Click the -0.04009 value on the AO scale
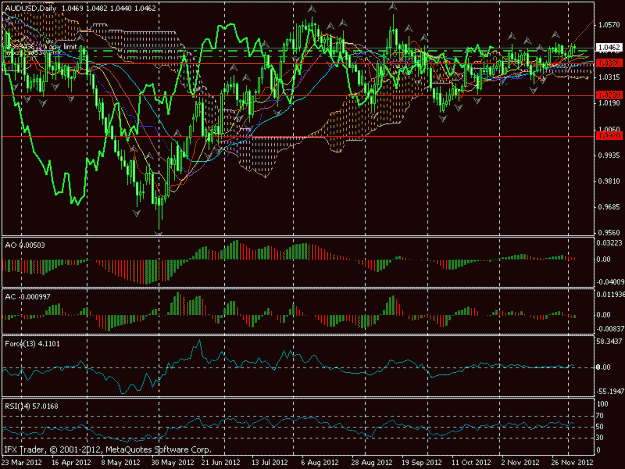 pyautogui.click(x=610, y=282)
